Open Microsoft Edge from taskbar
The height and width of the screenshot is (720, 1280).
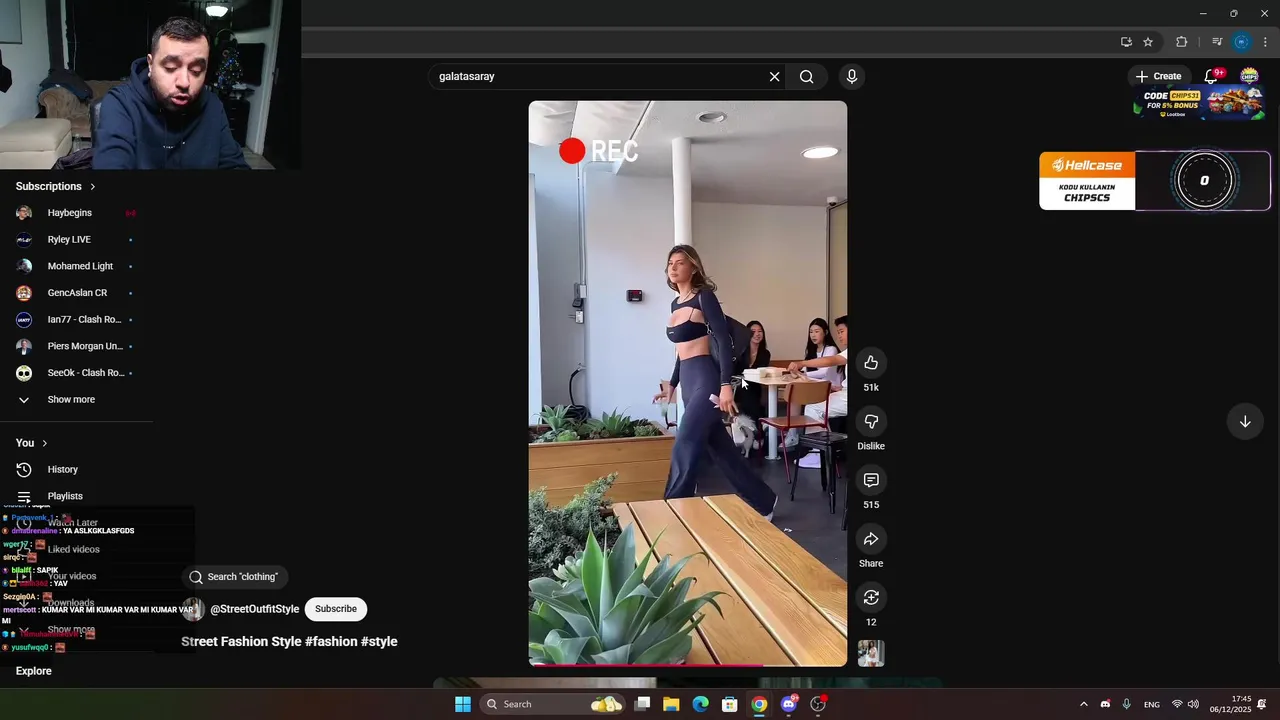(701, 704)
